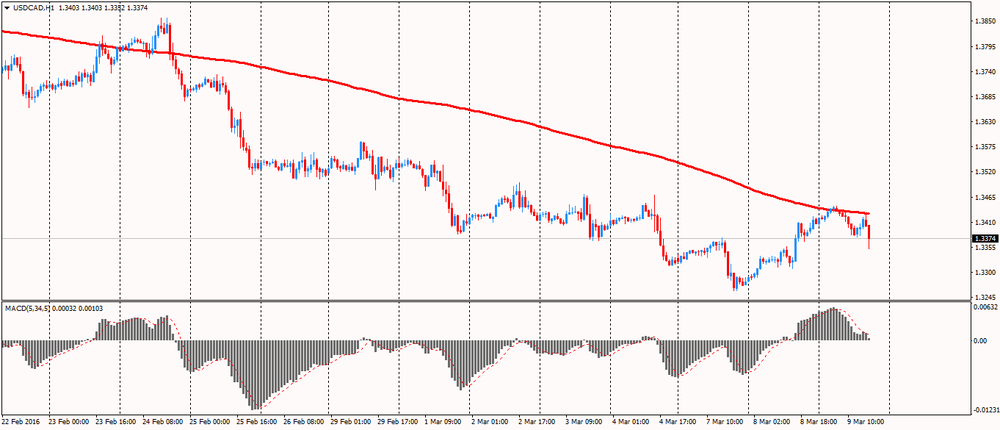Click the 23 Feb 16:00 time label
The image size is (1000, 430).
(x=116, y=422)
